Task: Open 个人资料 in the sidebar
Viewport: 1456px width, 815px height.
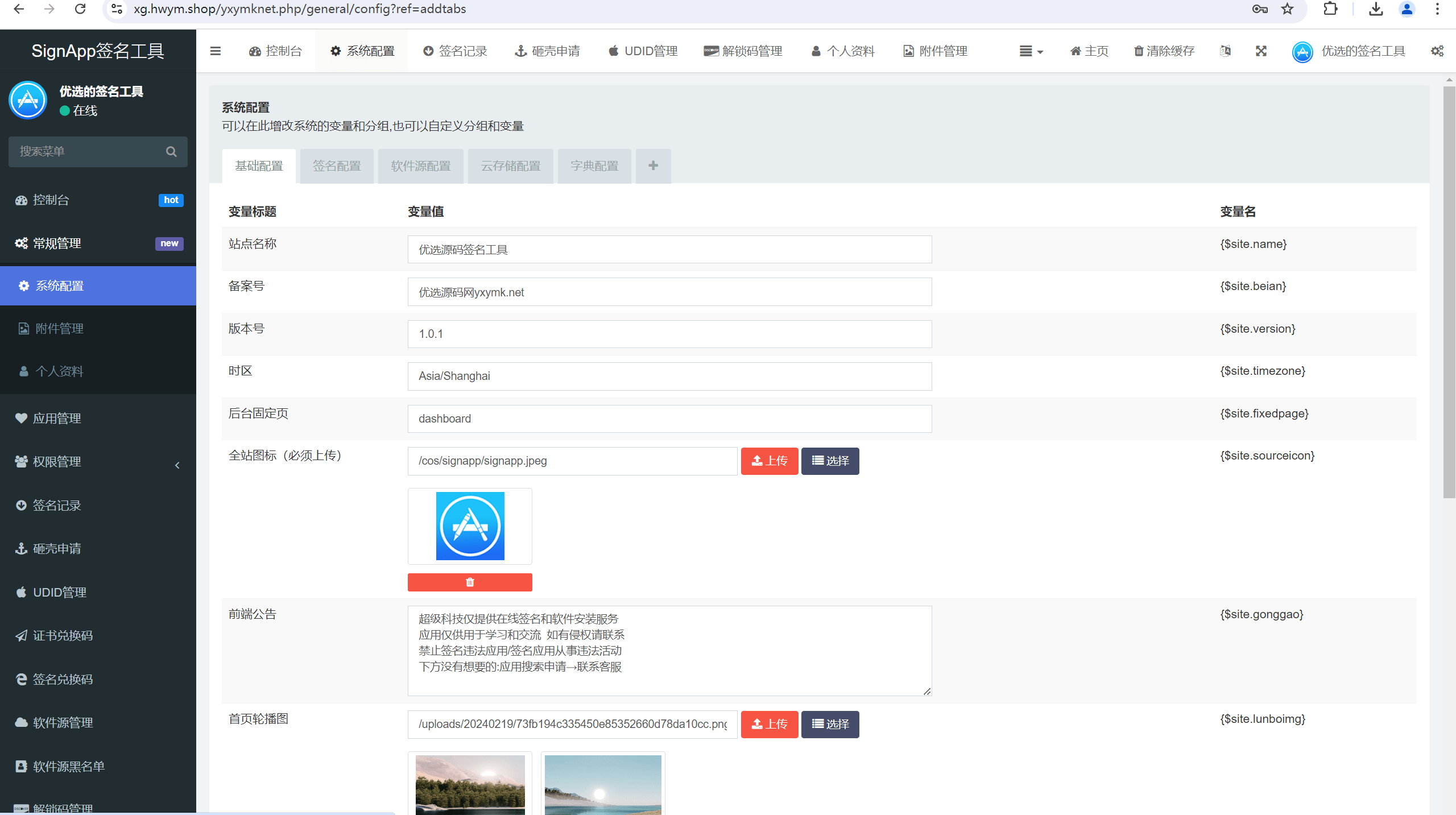Action: point(98,371)
